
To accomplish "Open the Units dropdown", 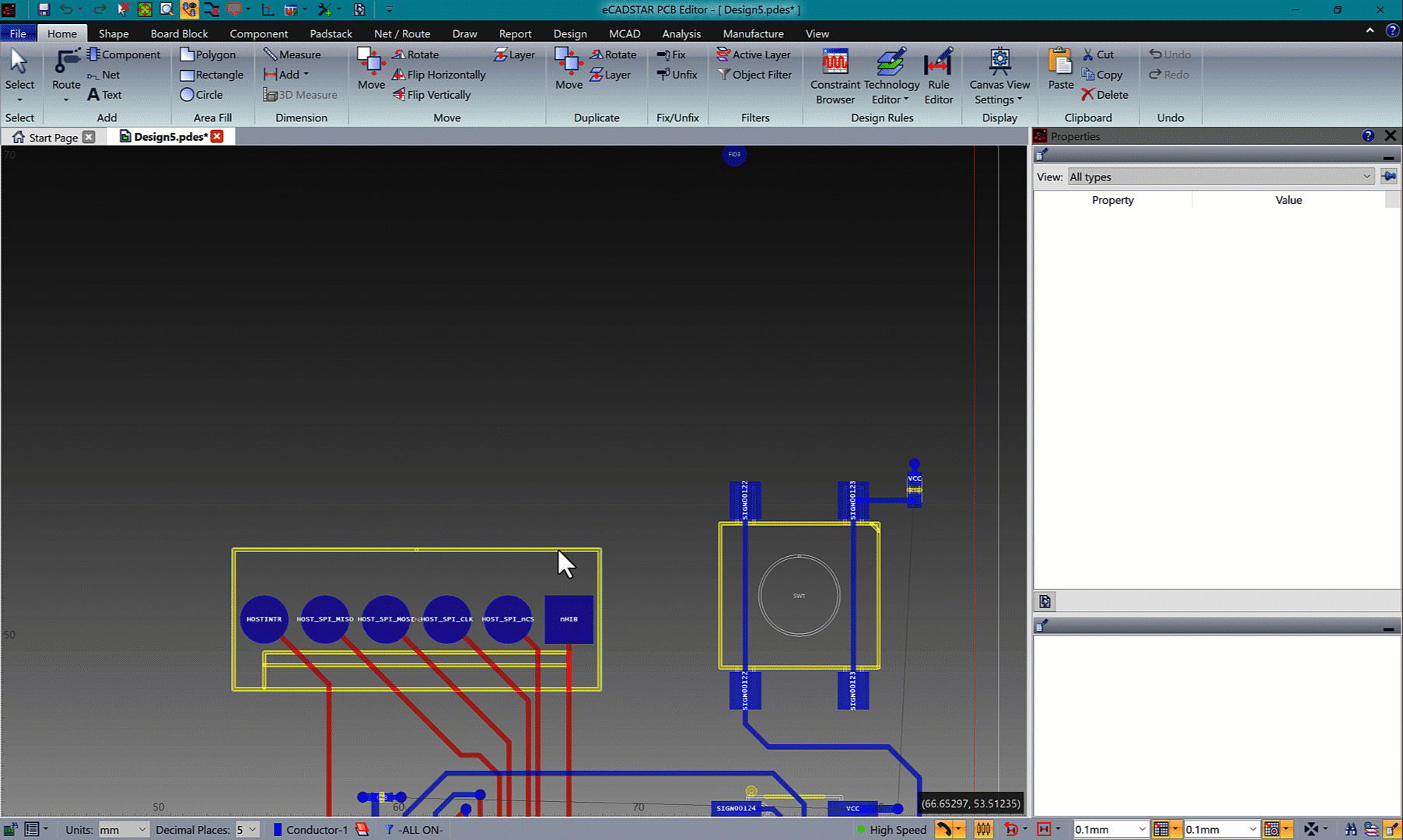I will [x=123, y=830].
